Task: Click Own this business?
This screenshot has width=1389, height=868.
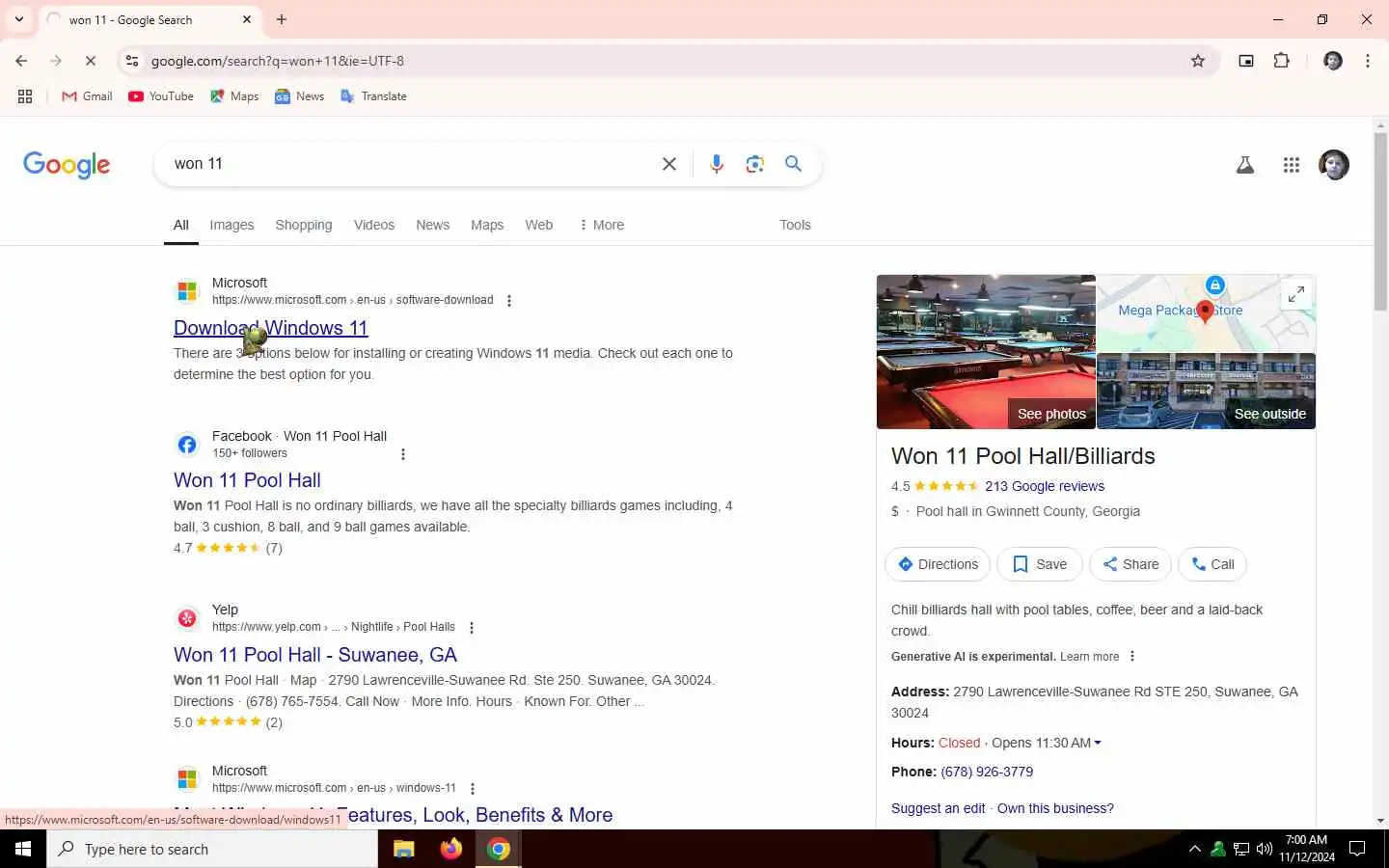Action: [x=1055, y=808]
